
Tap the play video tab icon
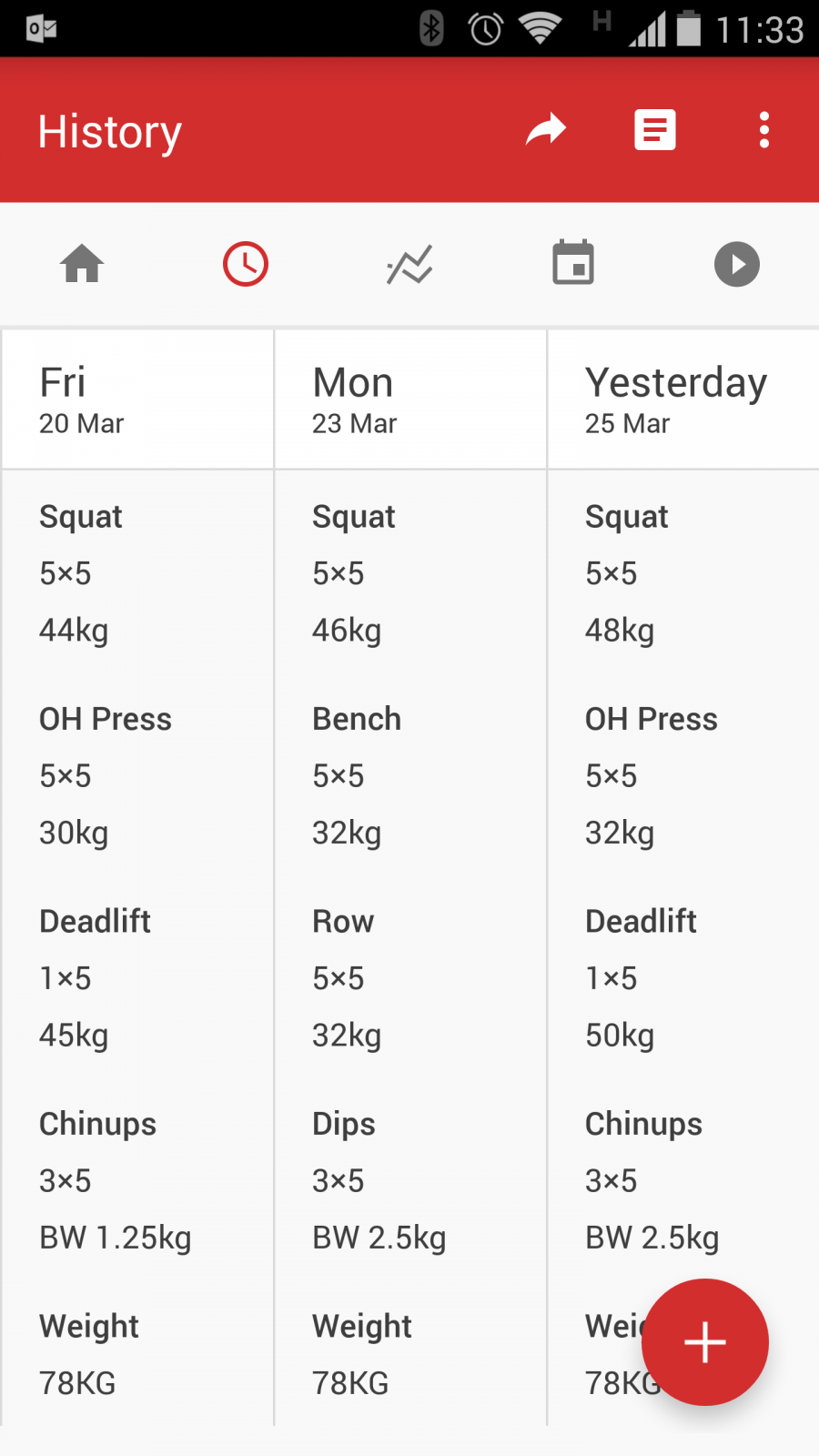[x=737, y=265]
